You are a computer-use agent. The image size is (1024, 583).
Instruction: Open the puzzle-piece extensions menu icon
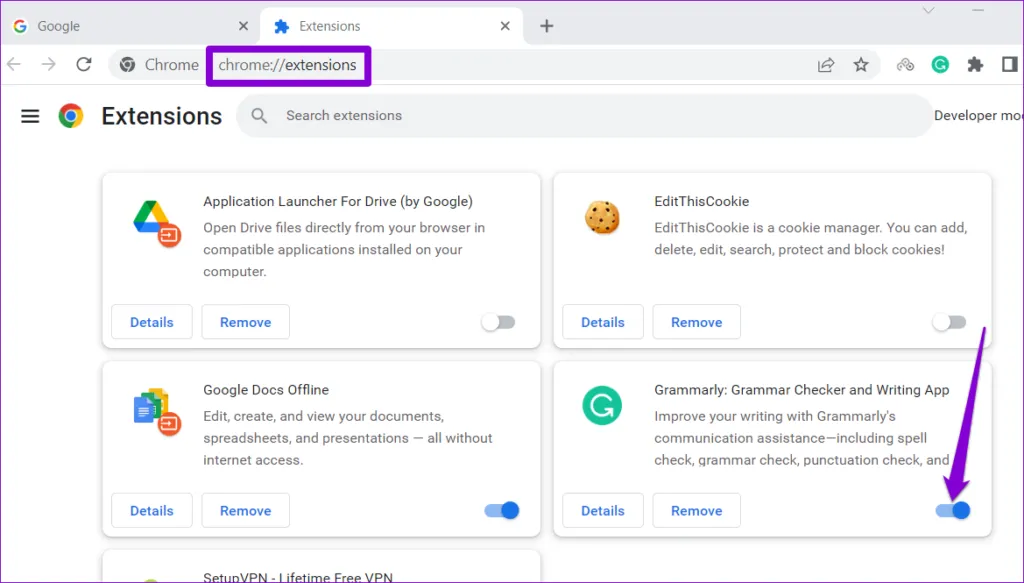(975, 65)
